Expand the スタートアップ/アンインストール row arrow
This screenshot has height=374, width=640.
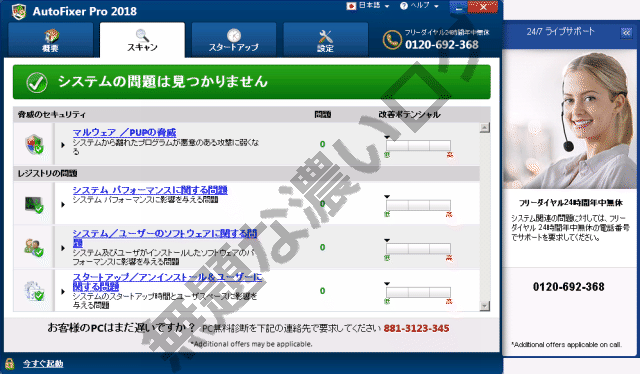click(63, 292)
